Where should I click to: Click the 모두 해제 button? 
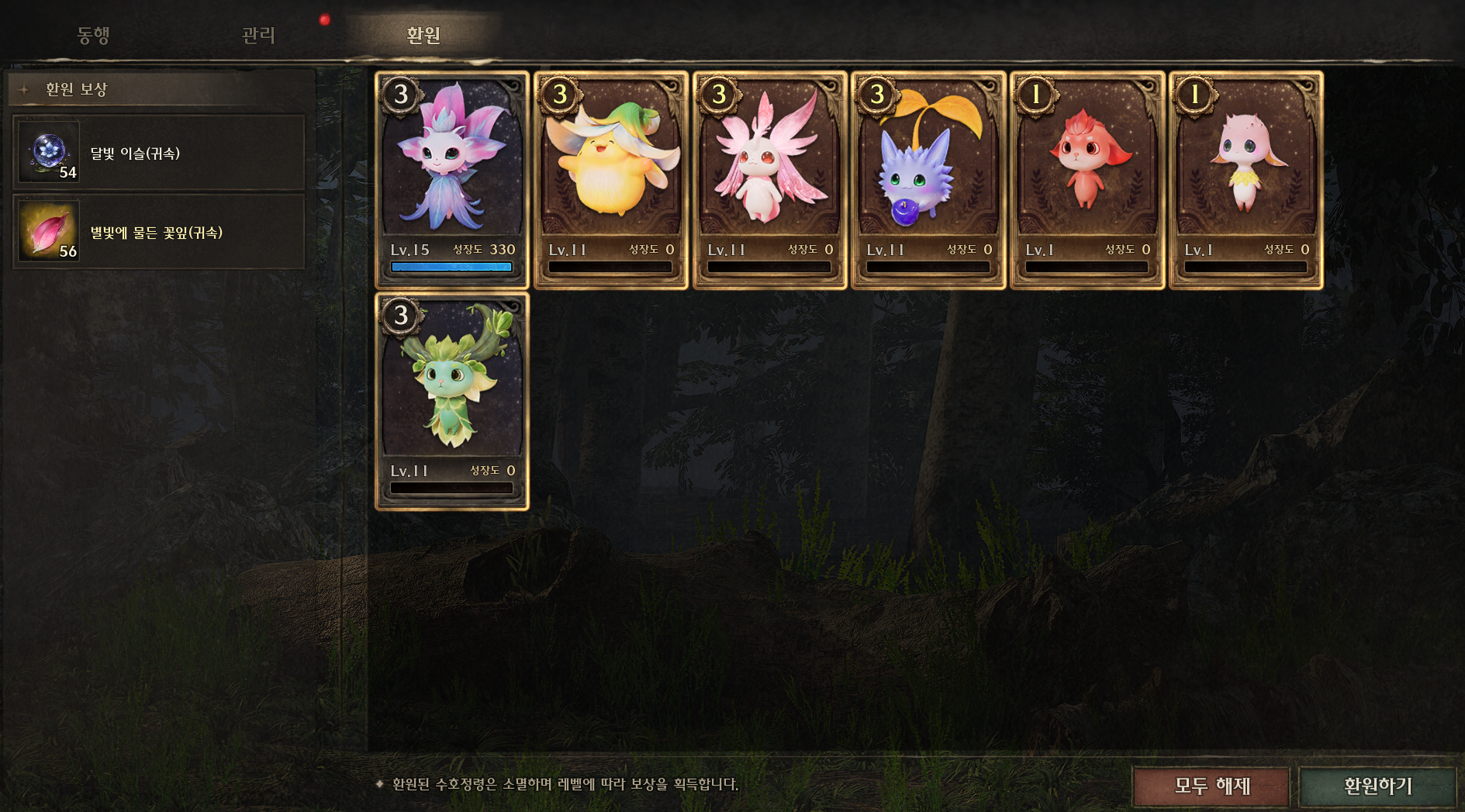(1211, 786)
